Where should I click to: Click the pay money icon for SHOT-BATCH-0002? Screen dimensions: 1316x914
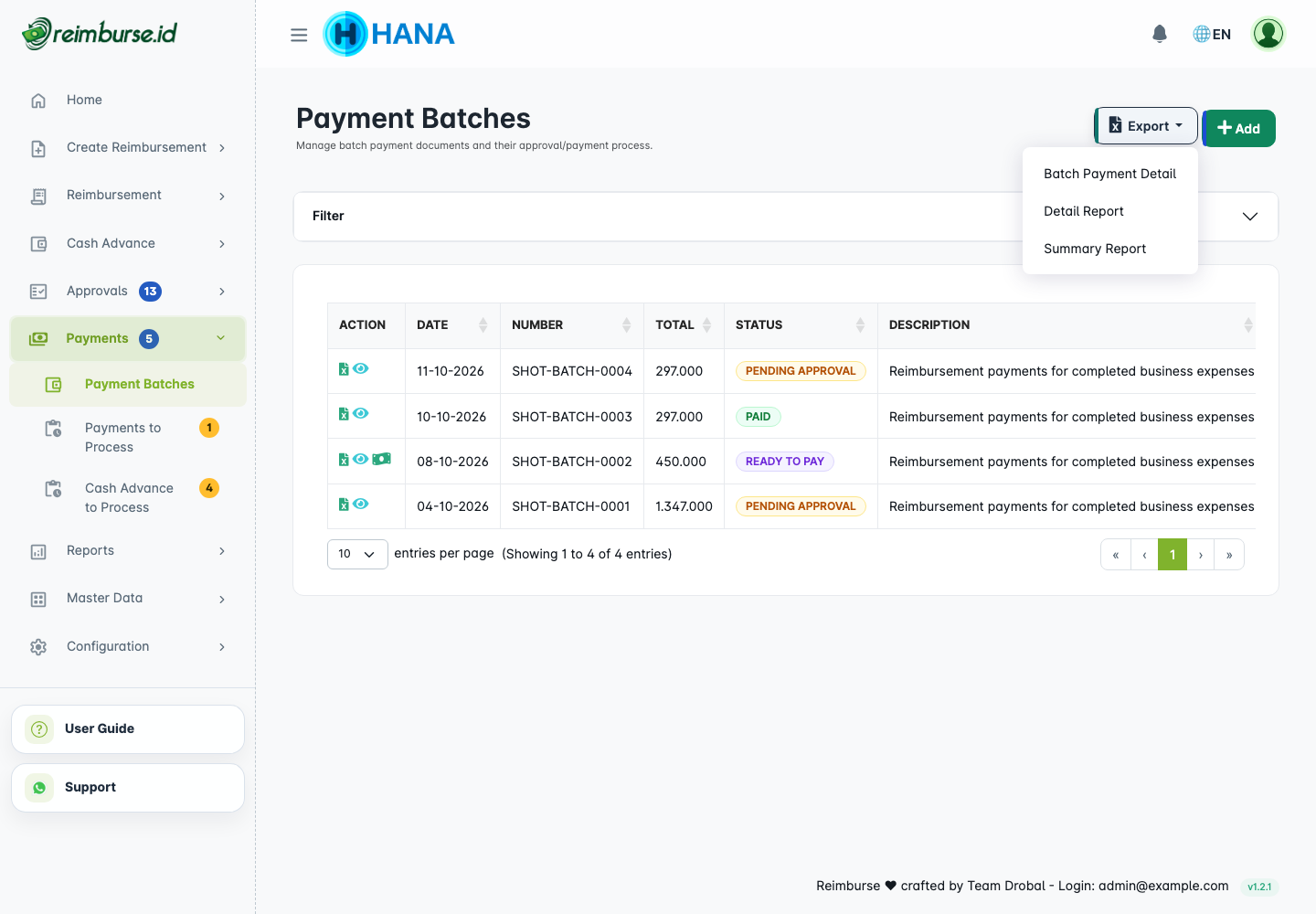(x=382, y=459)
